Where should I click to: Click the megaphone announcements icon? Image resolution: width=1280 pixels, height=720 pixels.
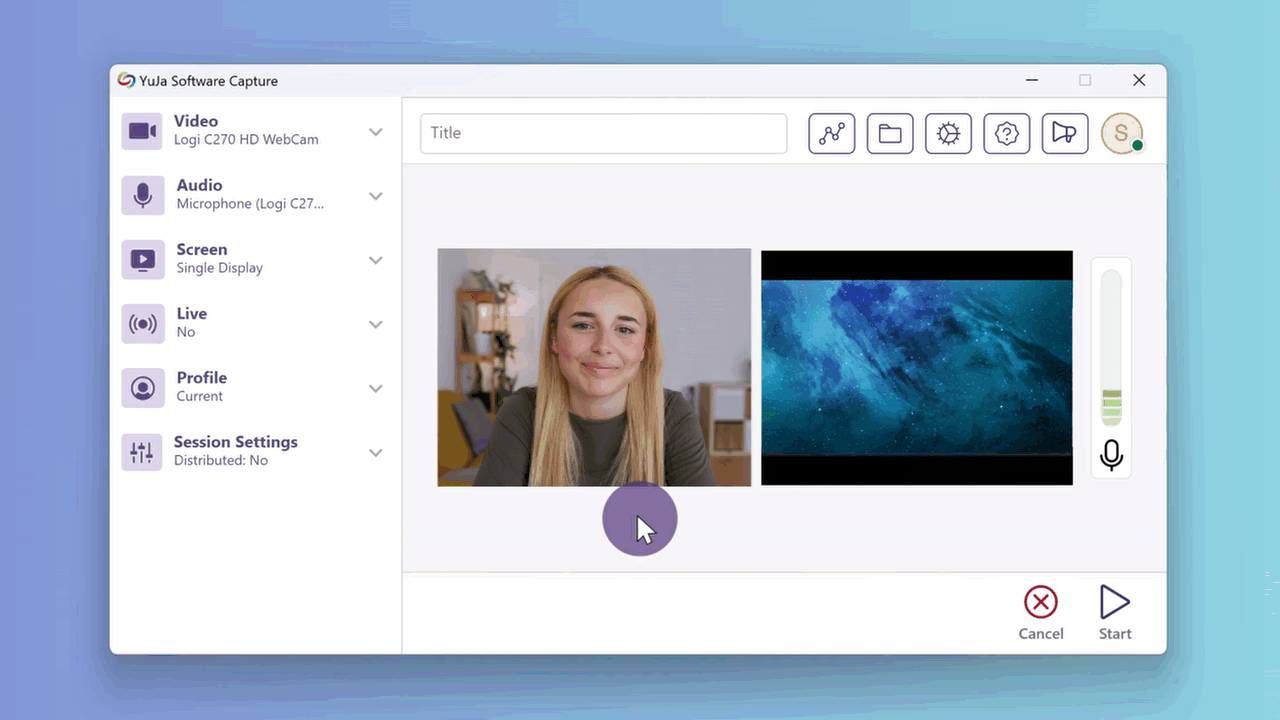(1065, 133)
